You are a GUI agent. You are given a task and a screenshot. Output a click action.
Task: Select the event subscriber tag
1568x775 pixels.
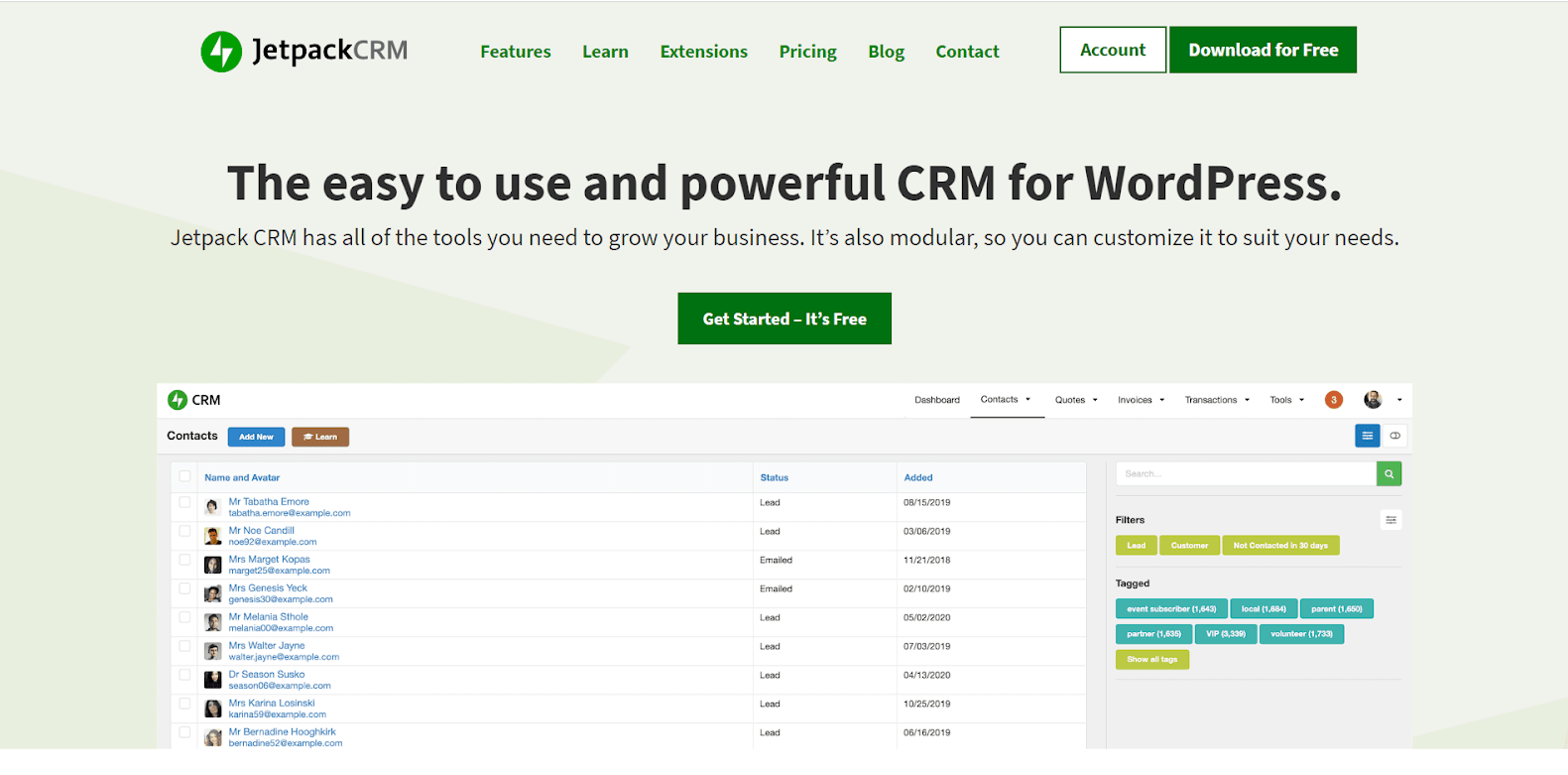[1171, 609]
